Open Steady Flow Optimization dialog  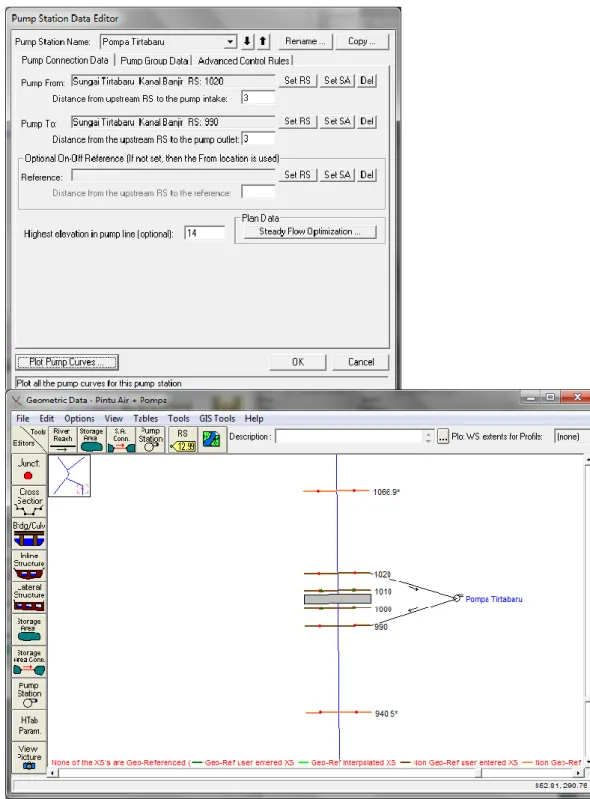[310, 231]
